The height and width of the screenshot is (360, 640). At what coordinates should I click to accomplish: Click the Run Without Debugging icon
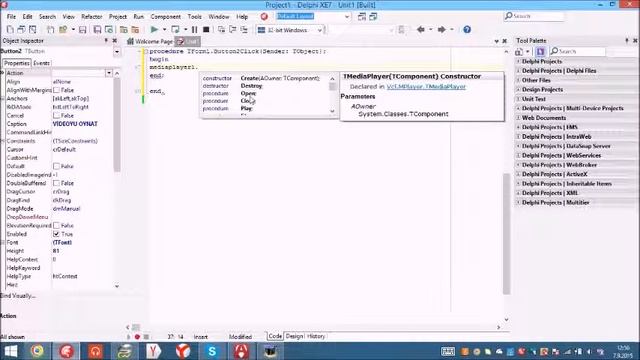point(176,29)
